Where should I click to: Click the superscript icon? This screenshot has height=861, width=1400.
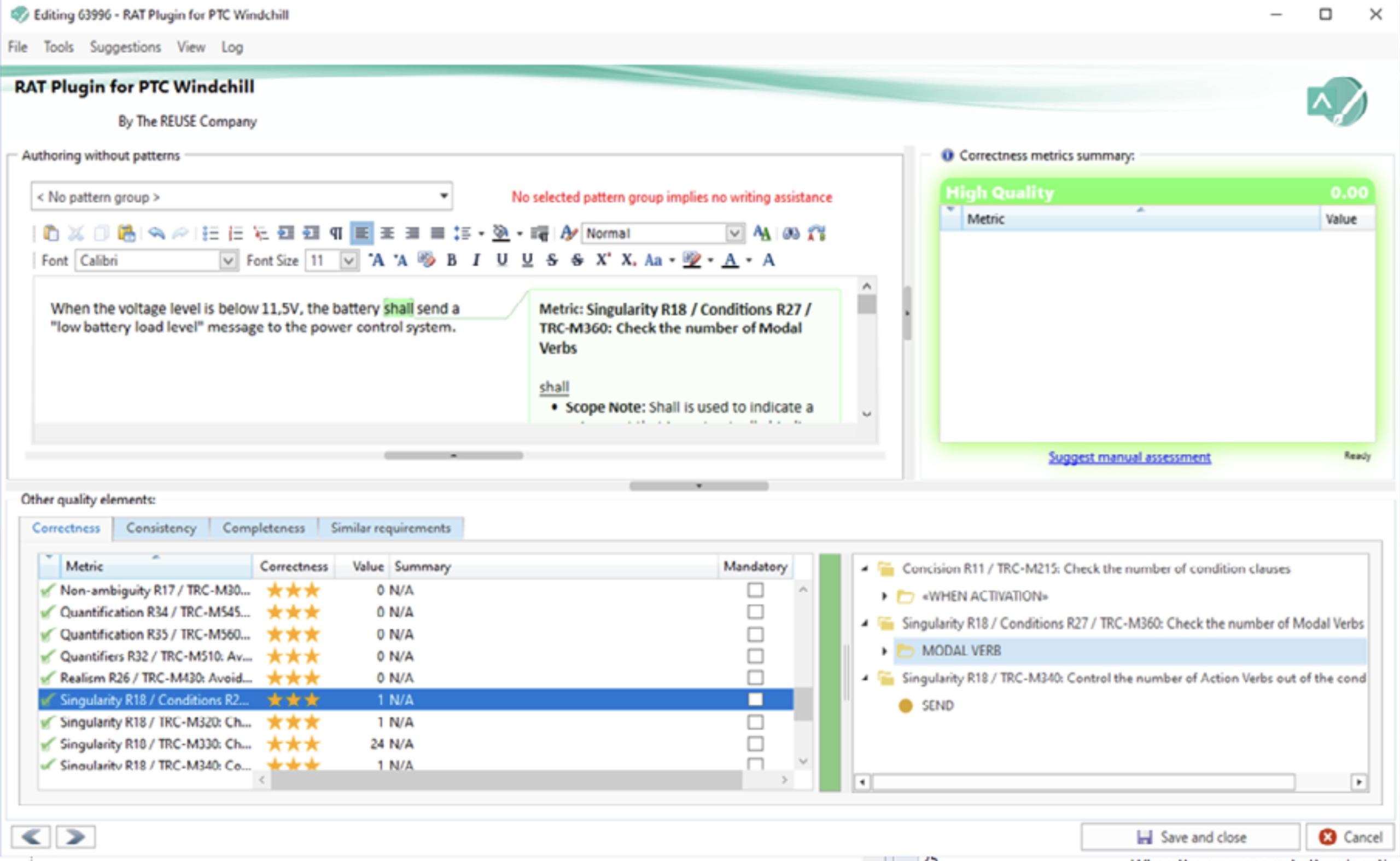(x=603, y=261)
